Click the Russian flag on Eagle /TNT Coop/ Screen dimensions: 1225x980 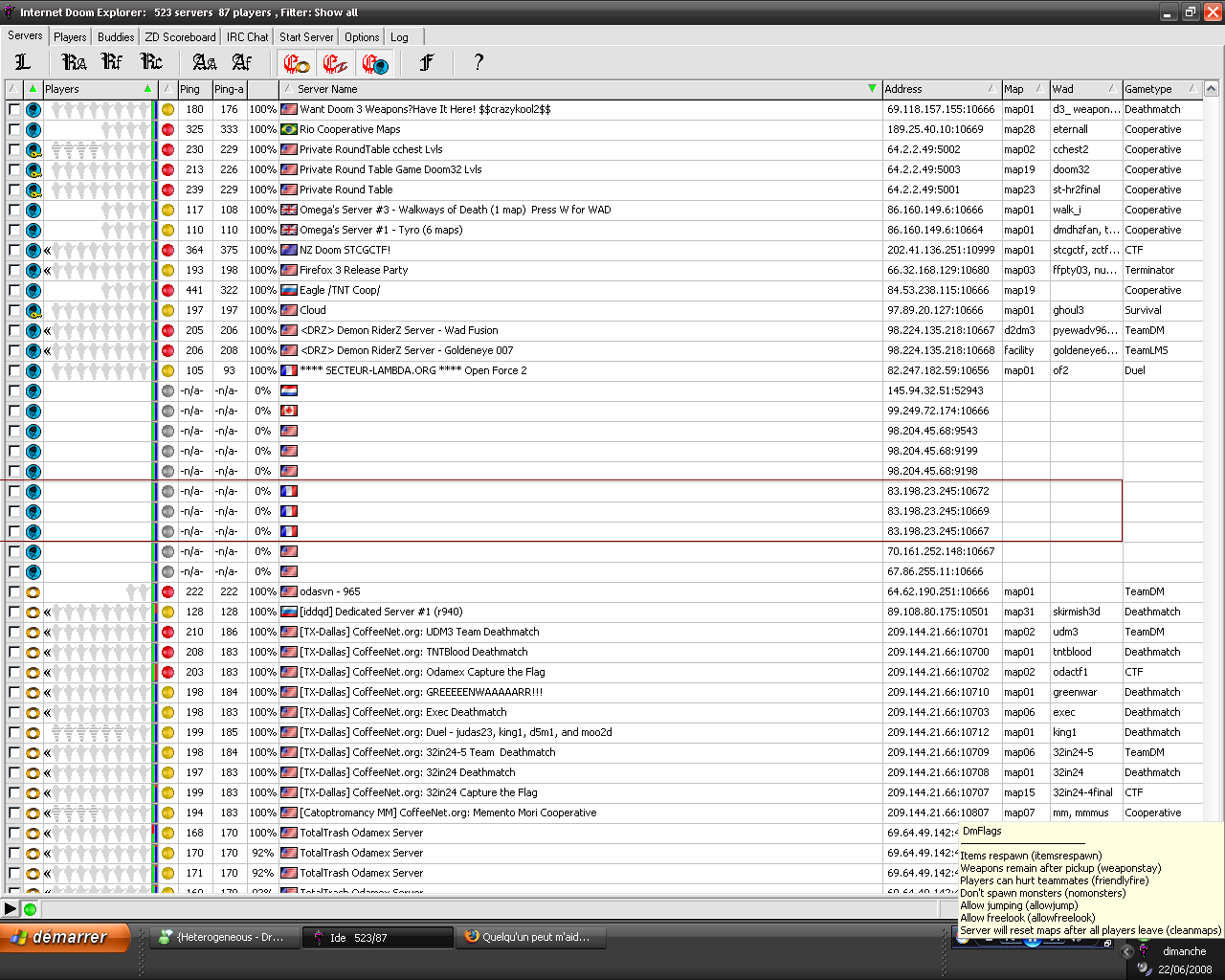[x=289, y=290]
